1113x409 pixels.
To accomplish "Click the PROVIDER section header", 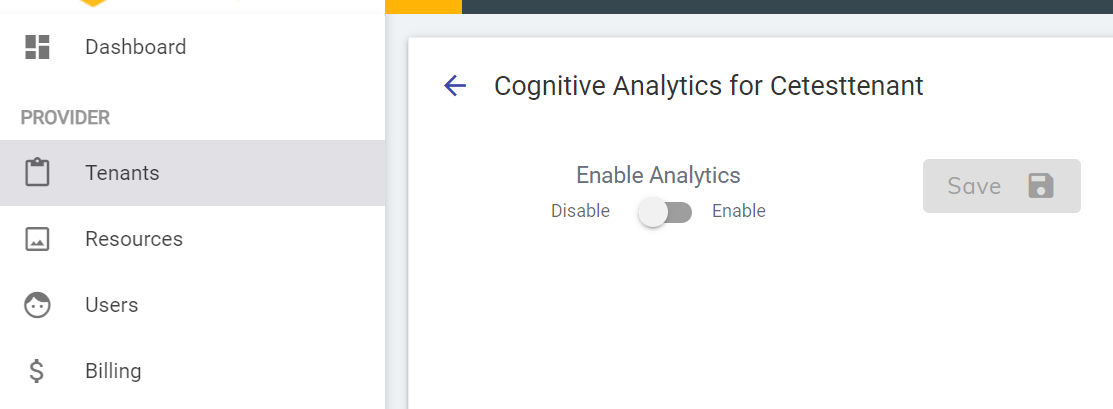I will click(x=65, y=118).
